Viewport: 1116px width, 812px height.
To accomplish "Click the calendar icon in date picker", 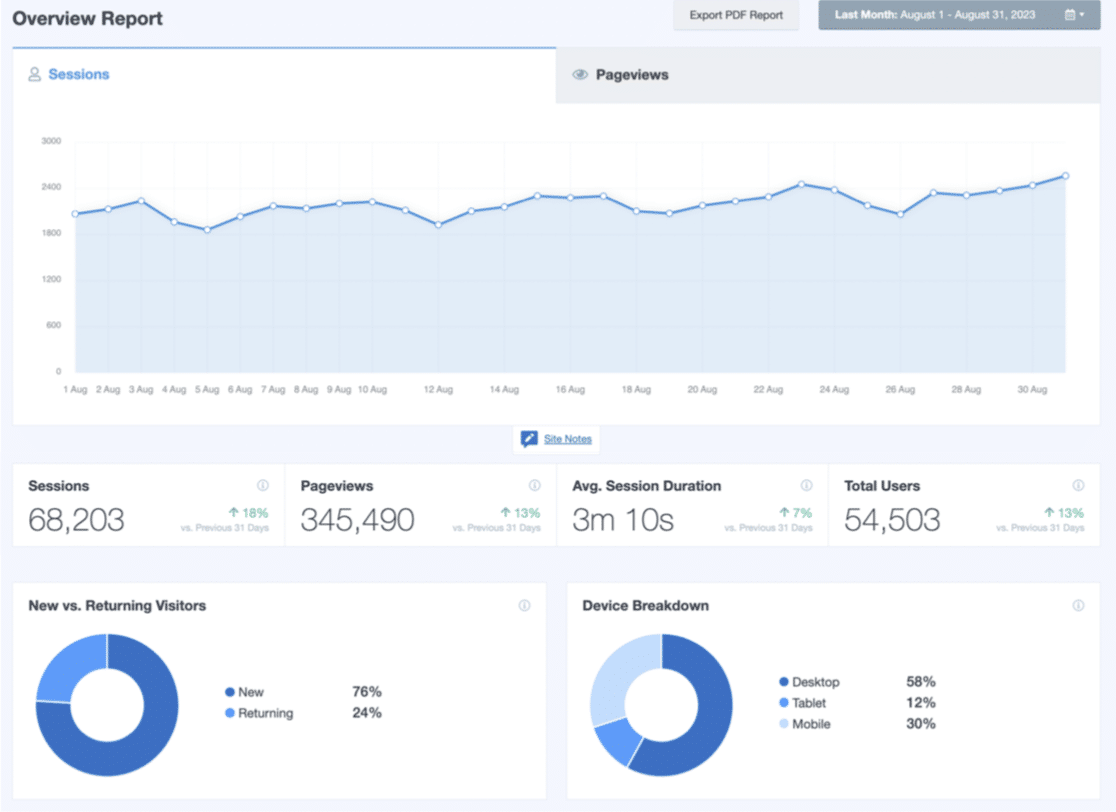I will 1069,16.
